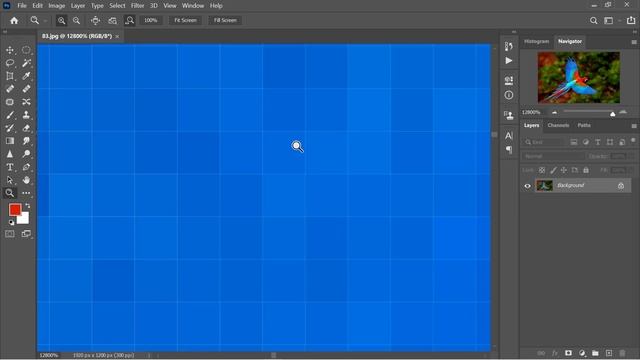Select the Healing Brush tool
640x360 pixels.
[26, 89]
